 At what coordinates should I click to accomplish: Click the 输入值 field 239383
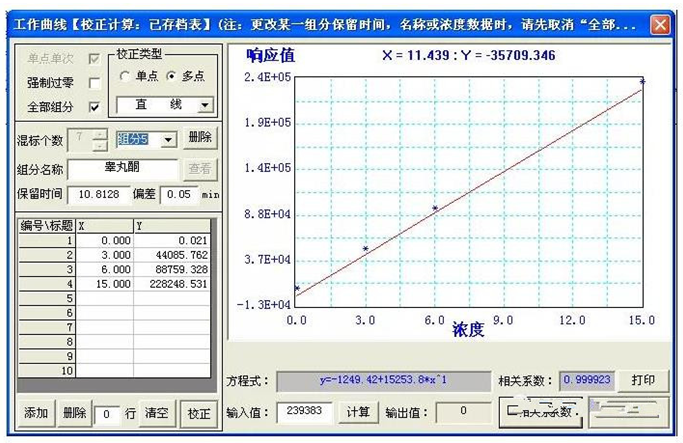[x=304, y=411]
